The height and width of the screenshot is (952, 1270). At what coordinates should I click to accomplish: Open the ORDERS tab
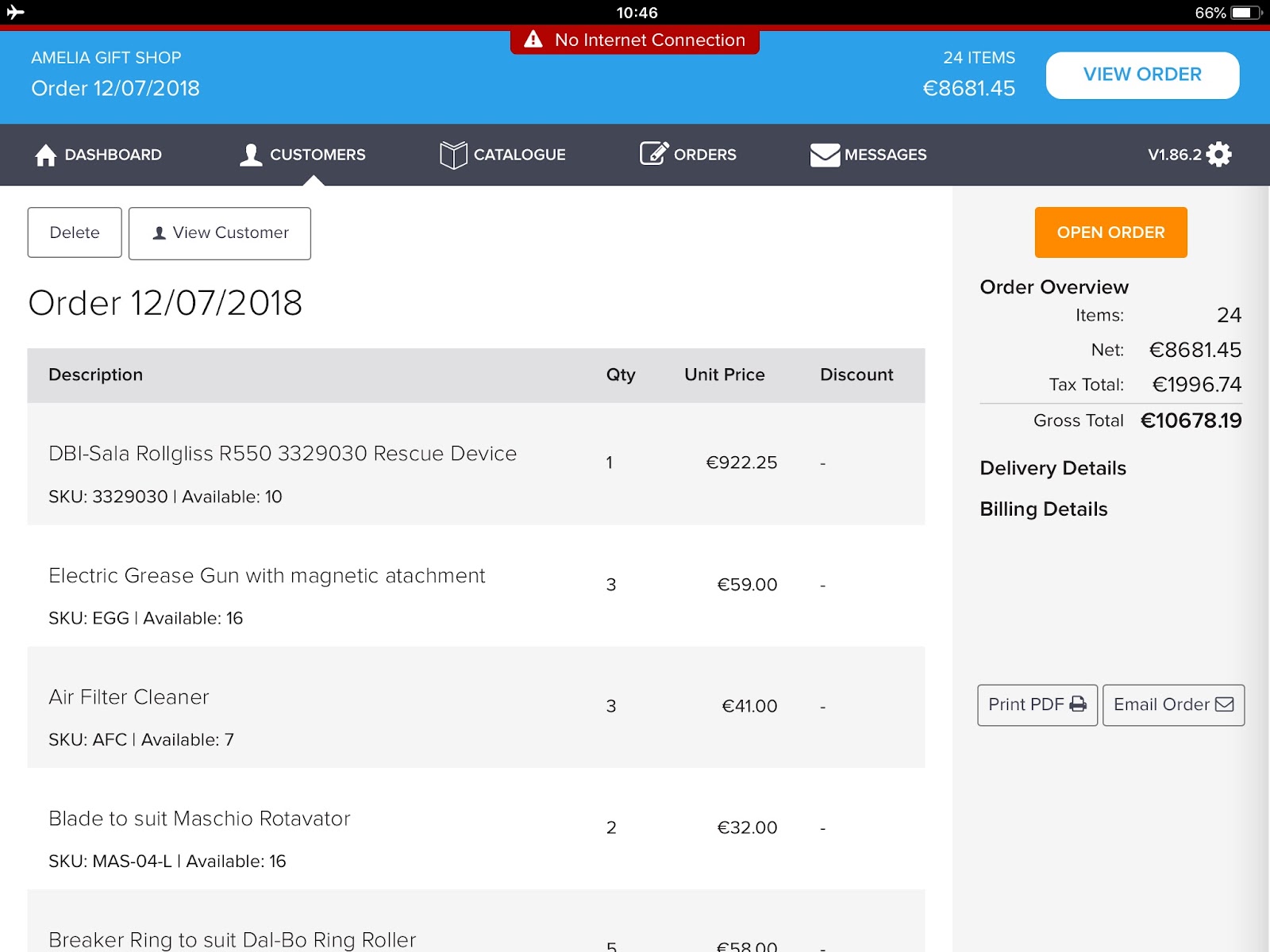pos(688,154)
